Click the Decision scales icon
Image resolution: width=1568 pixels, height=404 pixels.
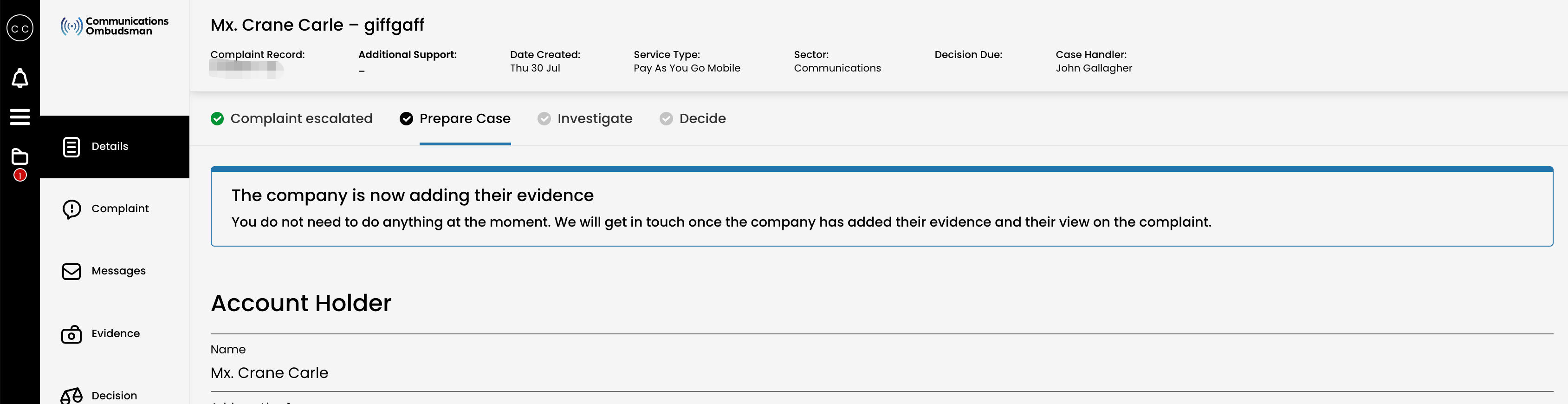[x=71, y=396]
